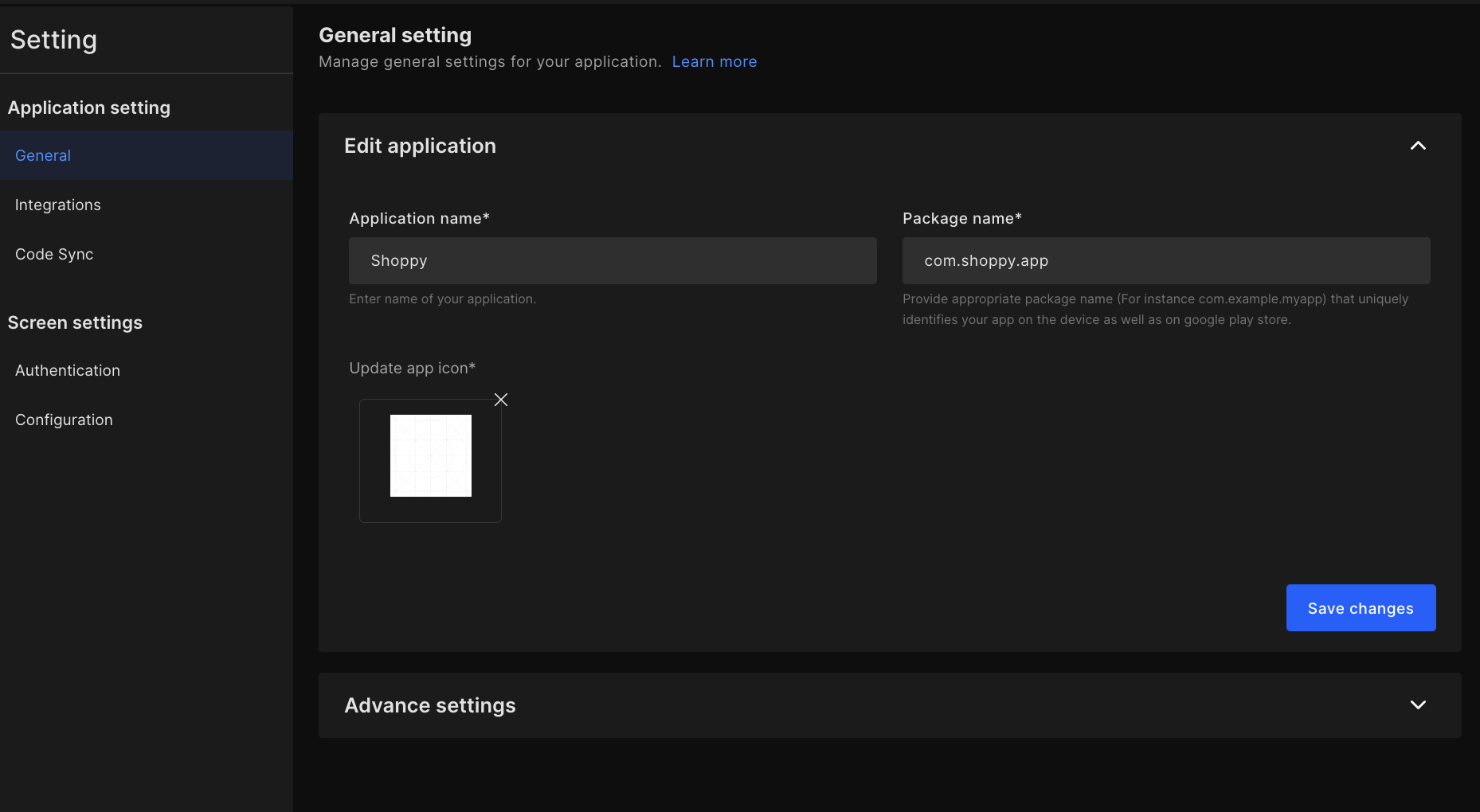Screen dimensions: 1480x812
Task: Click the Setting title in sidebar
Action: tap(53, 40)
